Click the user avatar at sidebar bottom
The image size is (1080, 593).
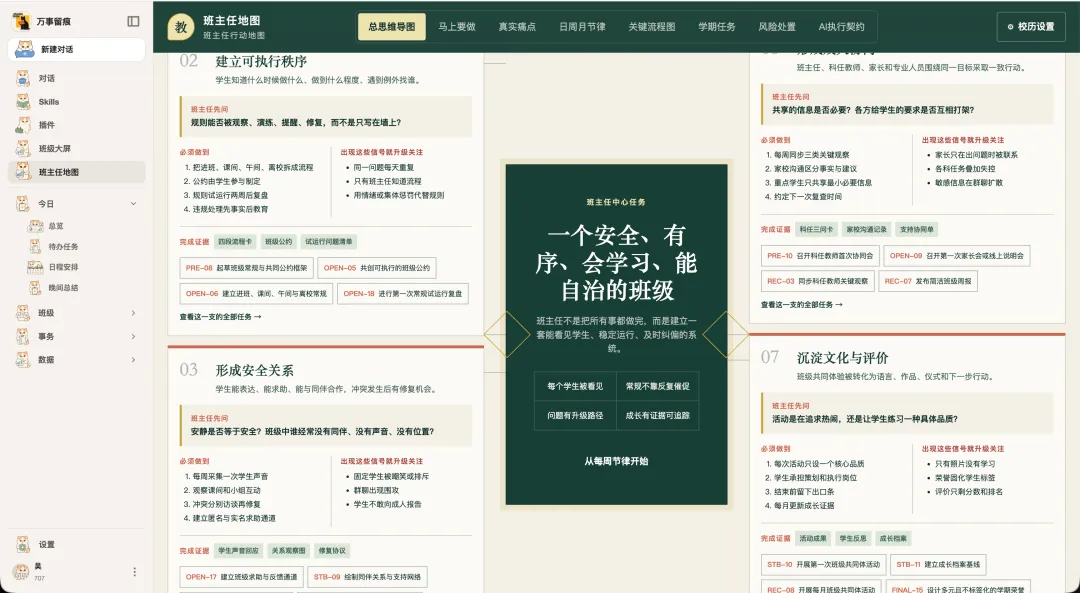click(21, 571)
